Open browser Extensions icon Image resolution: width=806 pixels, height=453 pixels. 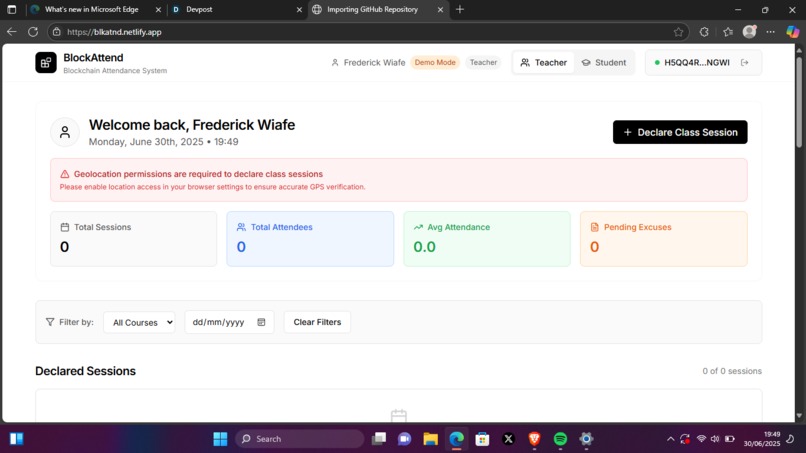tap(704, 32)
